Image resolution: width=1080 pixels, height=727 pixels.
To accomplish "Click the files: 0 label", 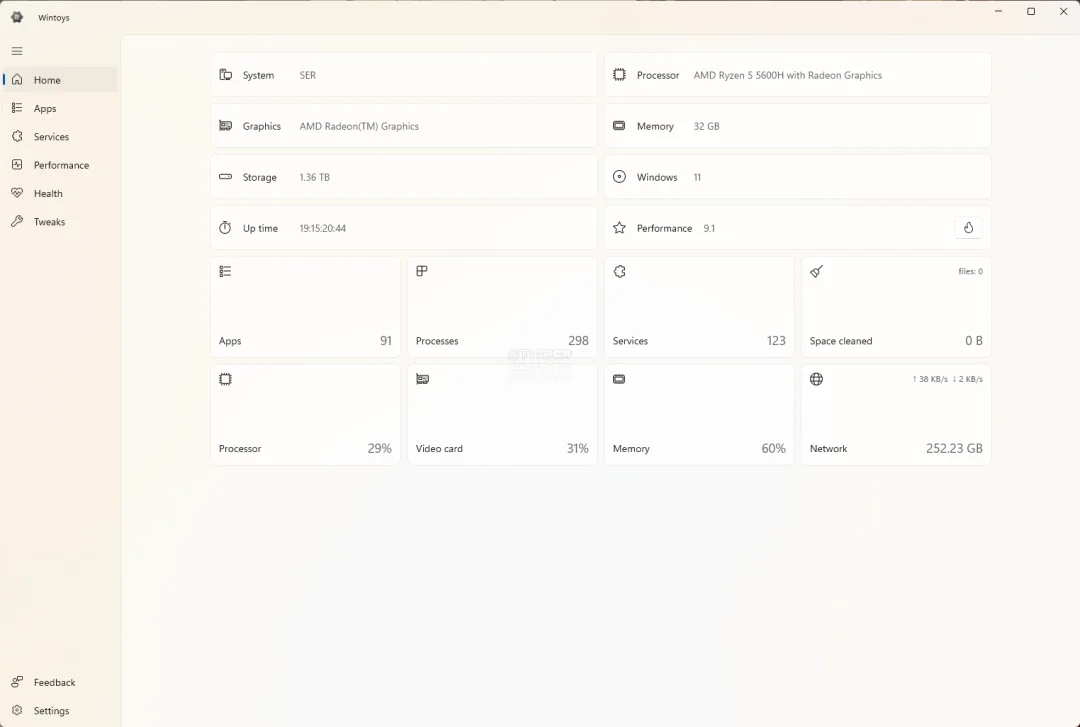I will tap(970, 271).
